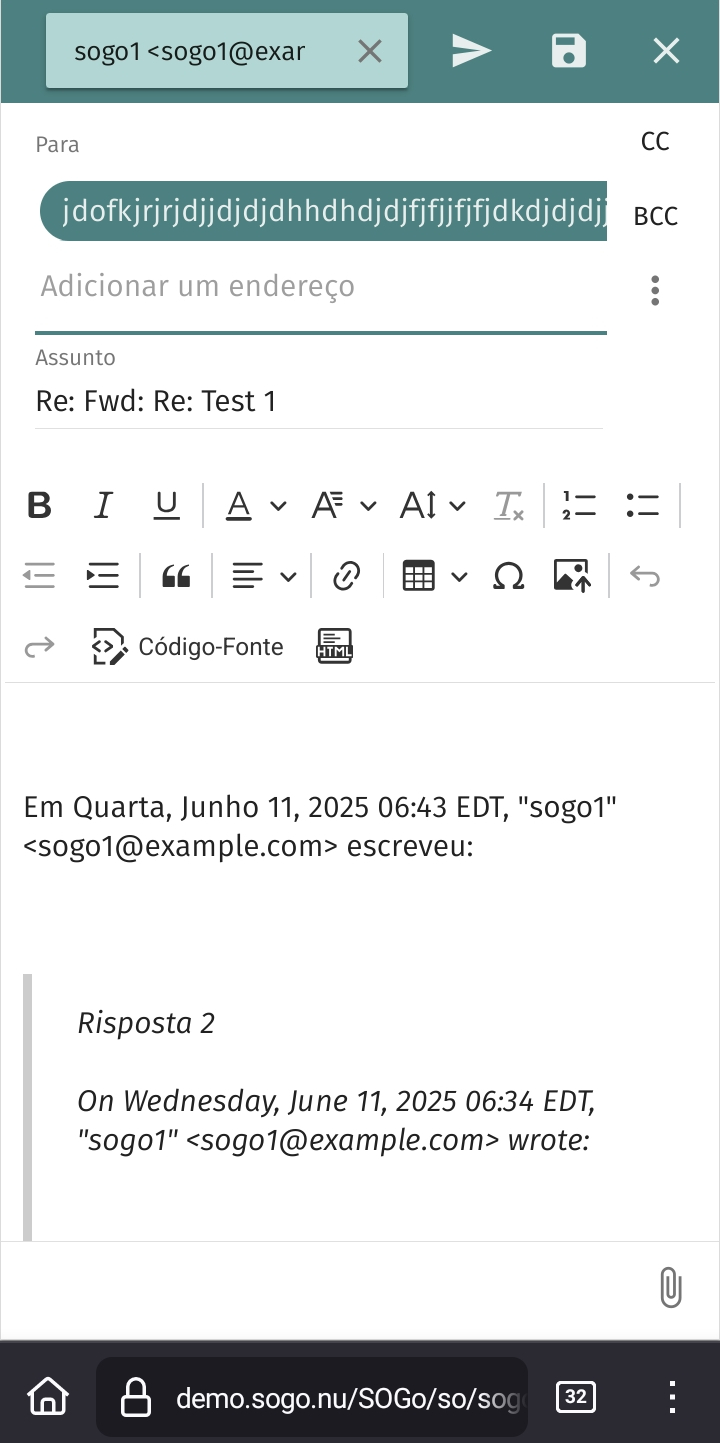Remove formatting from the selected text
Screen dimensions: 720x1443
click(x=509, y=506)
